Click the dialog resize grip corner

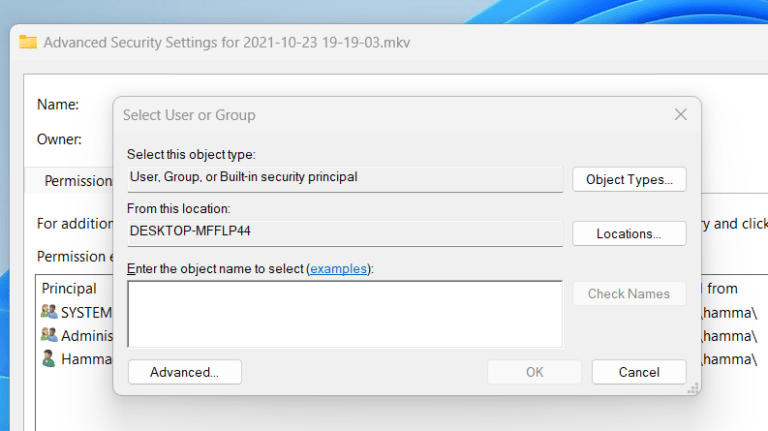point(692,389)
